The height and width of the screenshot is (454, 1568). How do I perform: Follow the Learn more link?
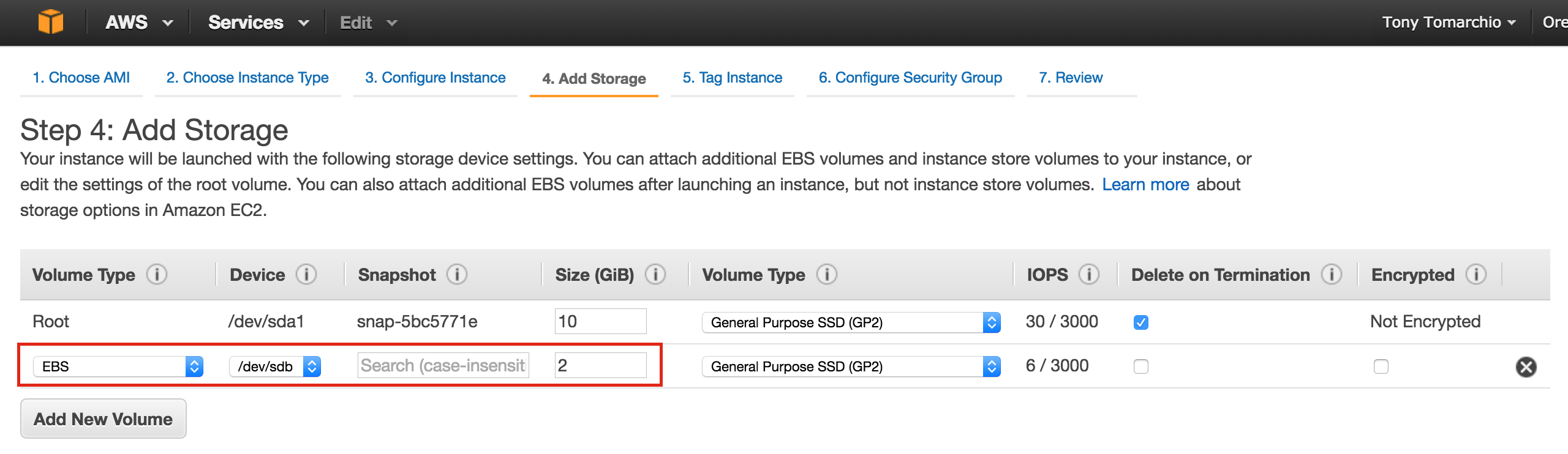pyautogui.click(x=1145, y=184)
